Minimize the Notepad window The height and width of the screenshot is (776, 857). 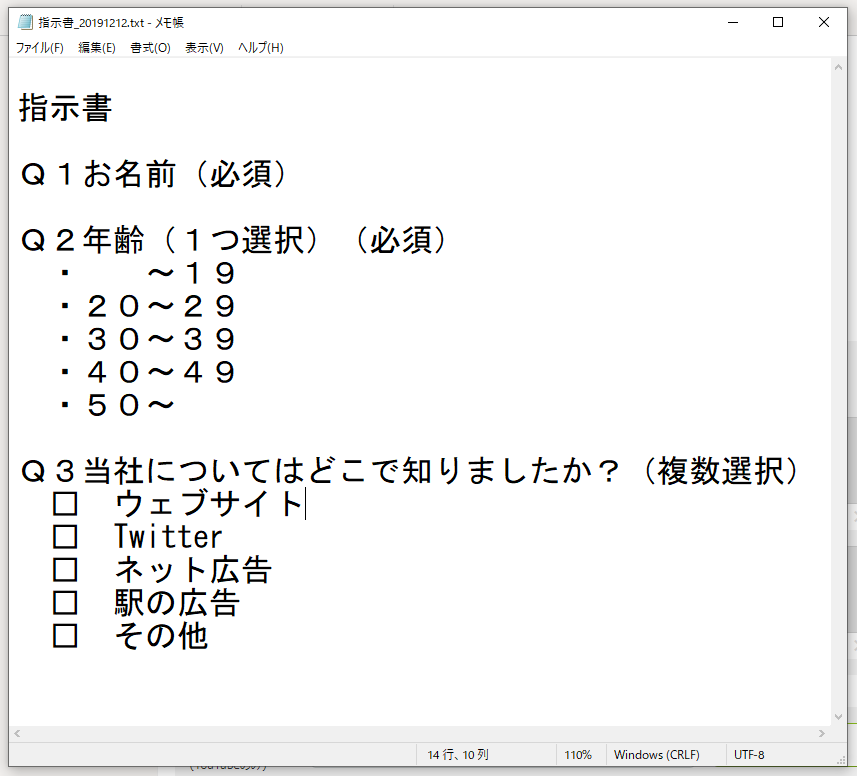coord(733,22)
